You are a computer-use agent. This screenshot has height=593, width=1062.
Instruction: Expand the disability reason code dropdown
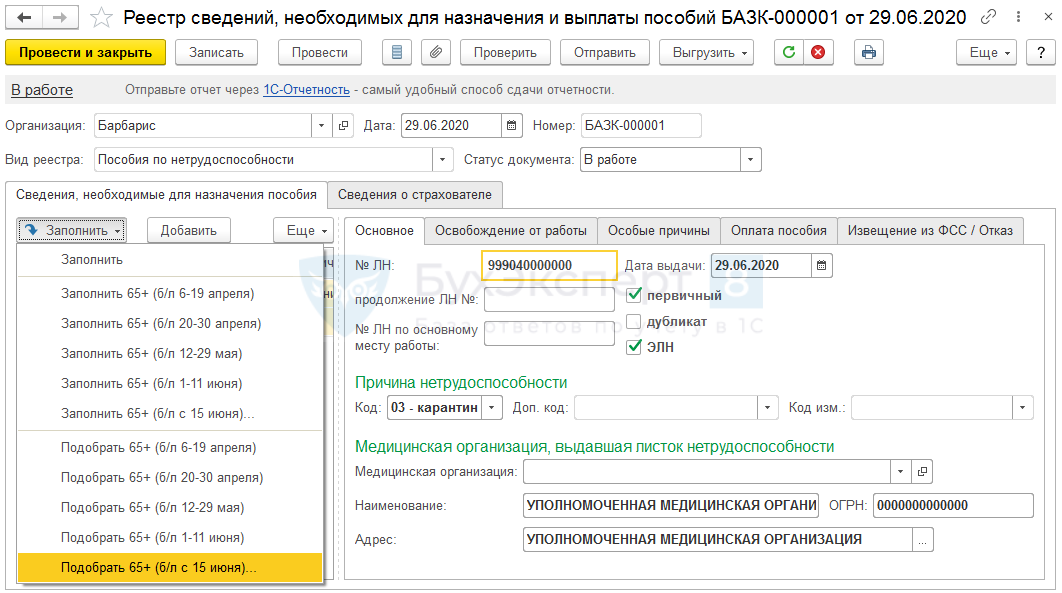[x=492, y=408]
